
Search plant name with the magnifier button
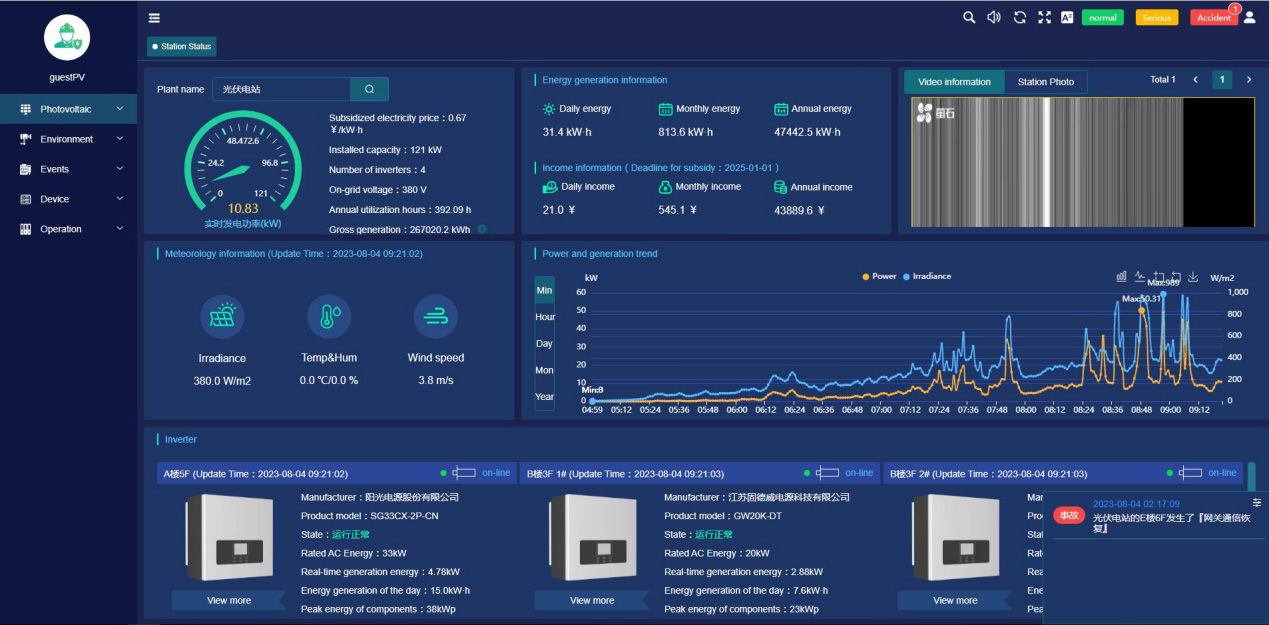click(x=369, y=88)
